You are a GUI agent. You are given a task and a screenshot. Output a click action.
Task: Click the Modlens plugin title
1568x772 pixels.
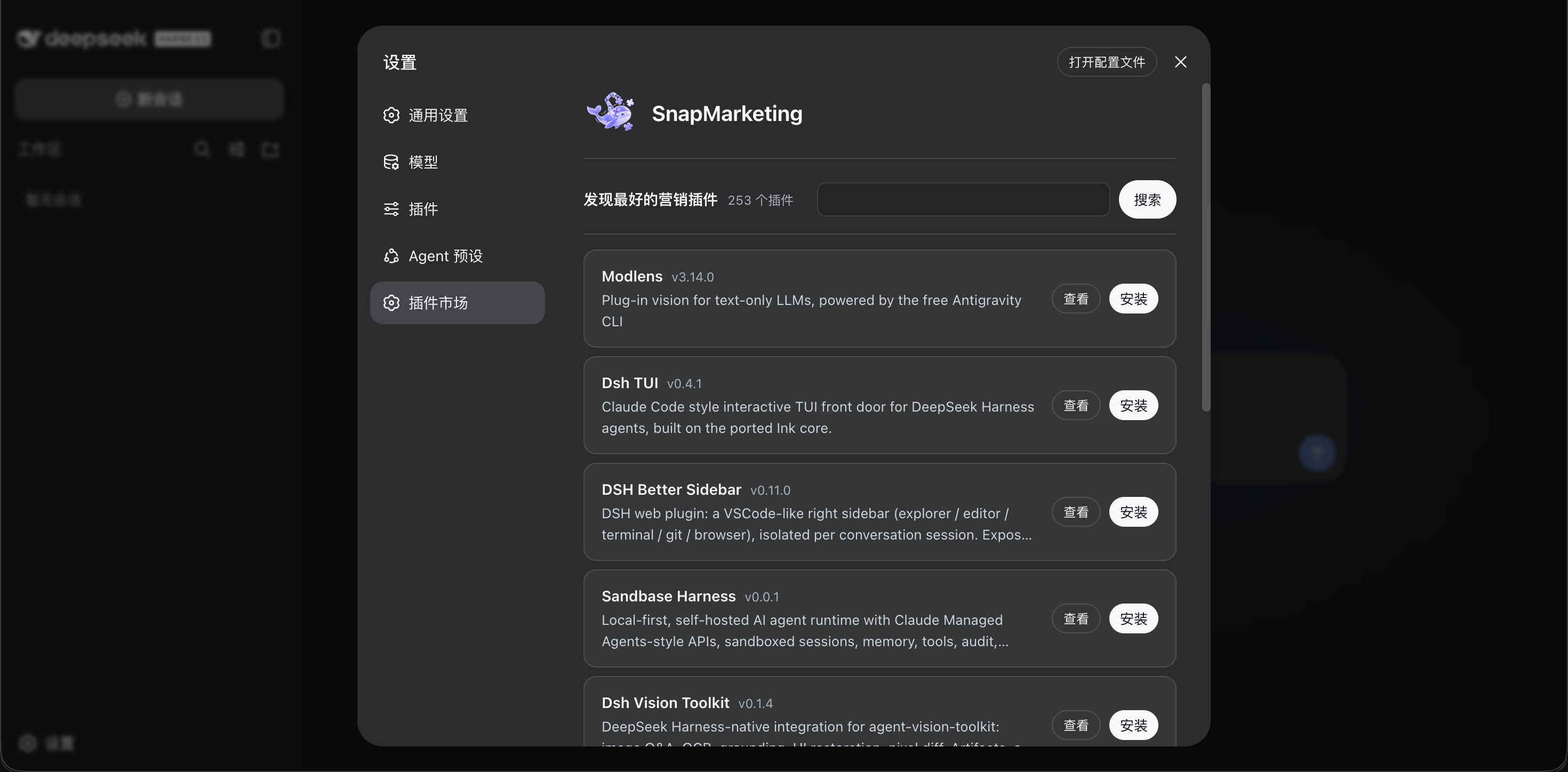pyautogui.click(x=632, y=276)
